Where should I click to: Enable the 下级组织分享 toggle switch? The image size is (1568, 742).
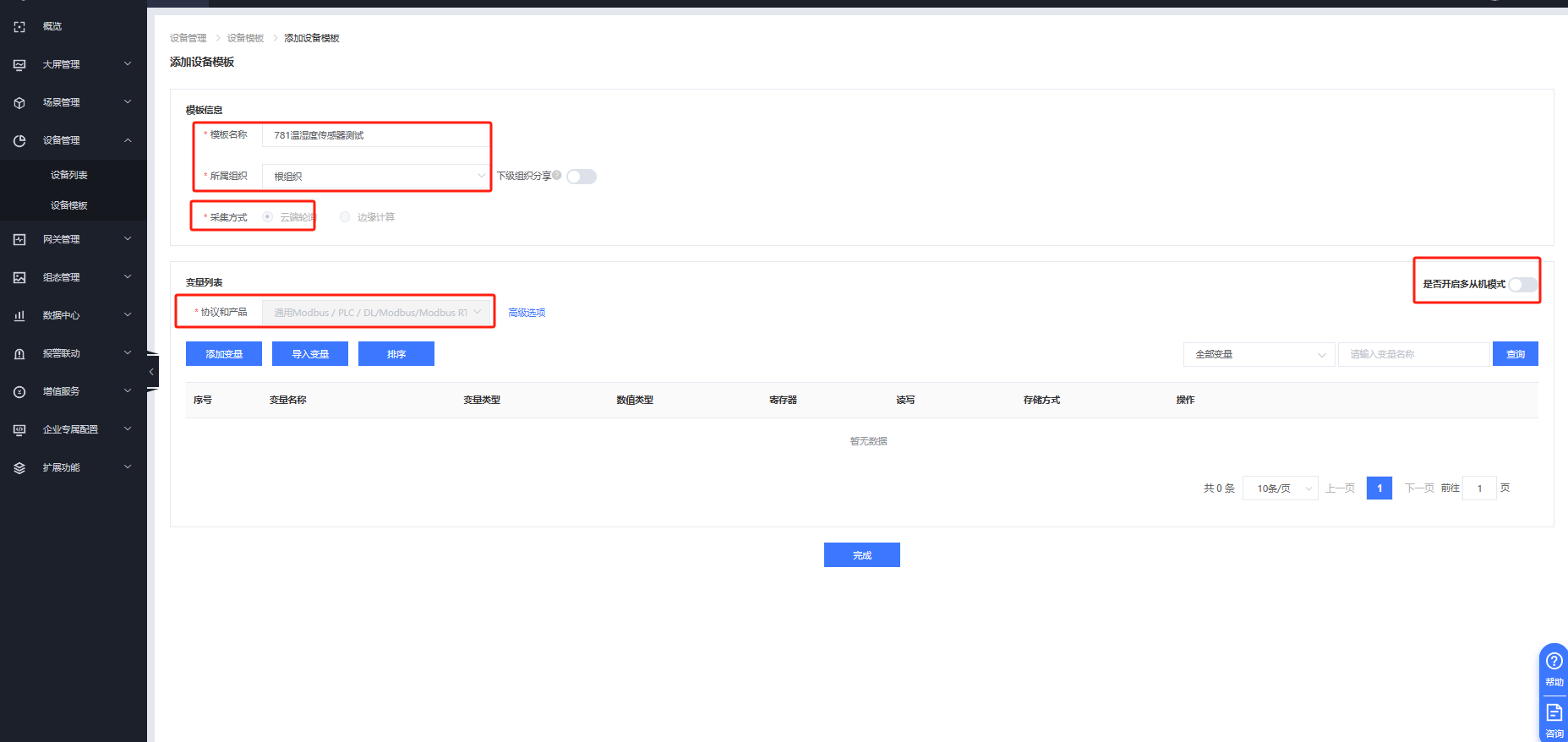click(x=582, y=177)
